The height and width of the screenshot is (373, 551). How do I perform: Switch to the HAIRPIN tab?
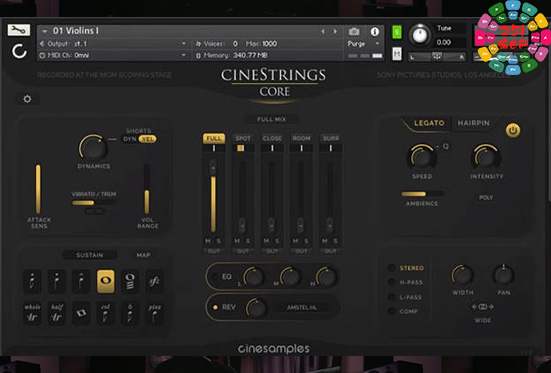473,123
